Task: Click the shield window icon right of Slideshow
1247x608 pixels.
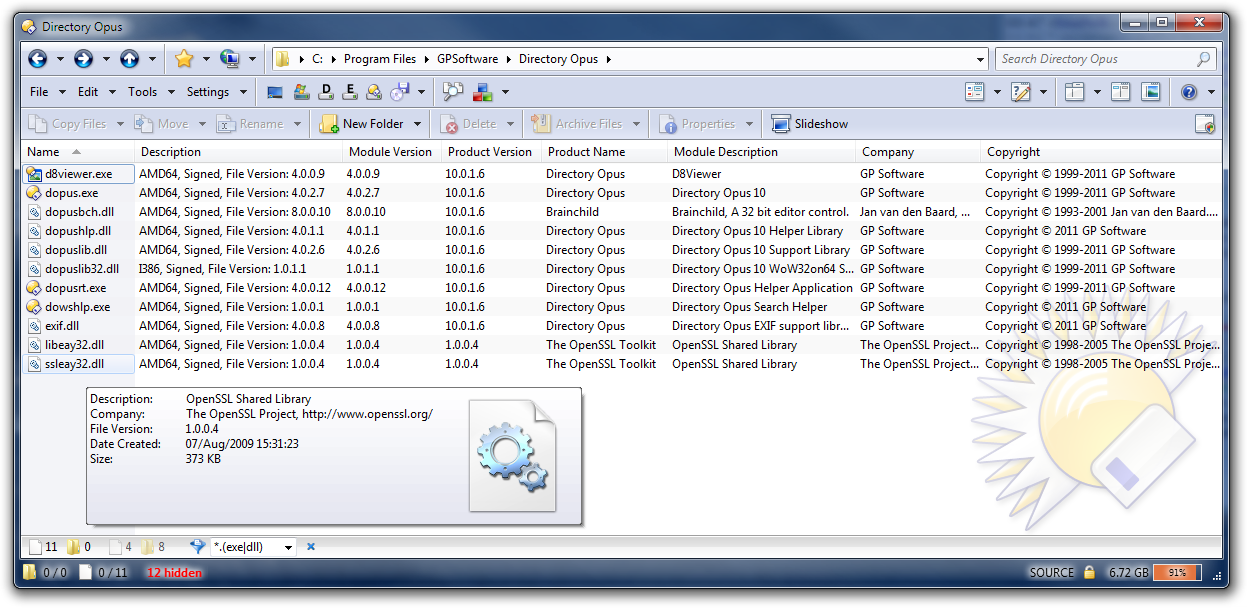Action: coord(1205,124)
